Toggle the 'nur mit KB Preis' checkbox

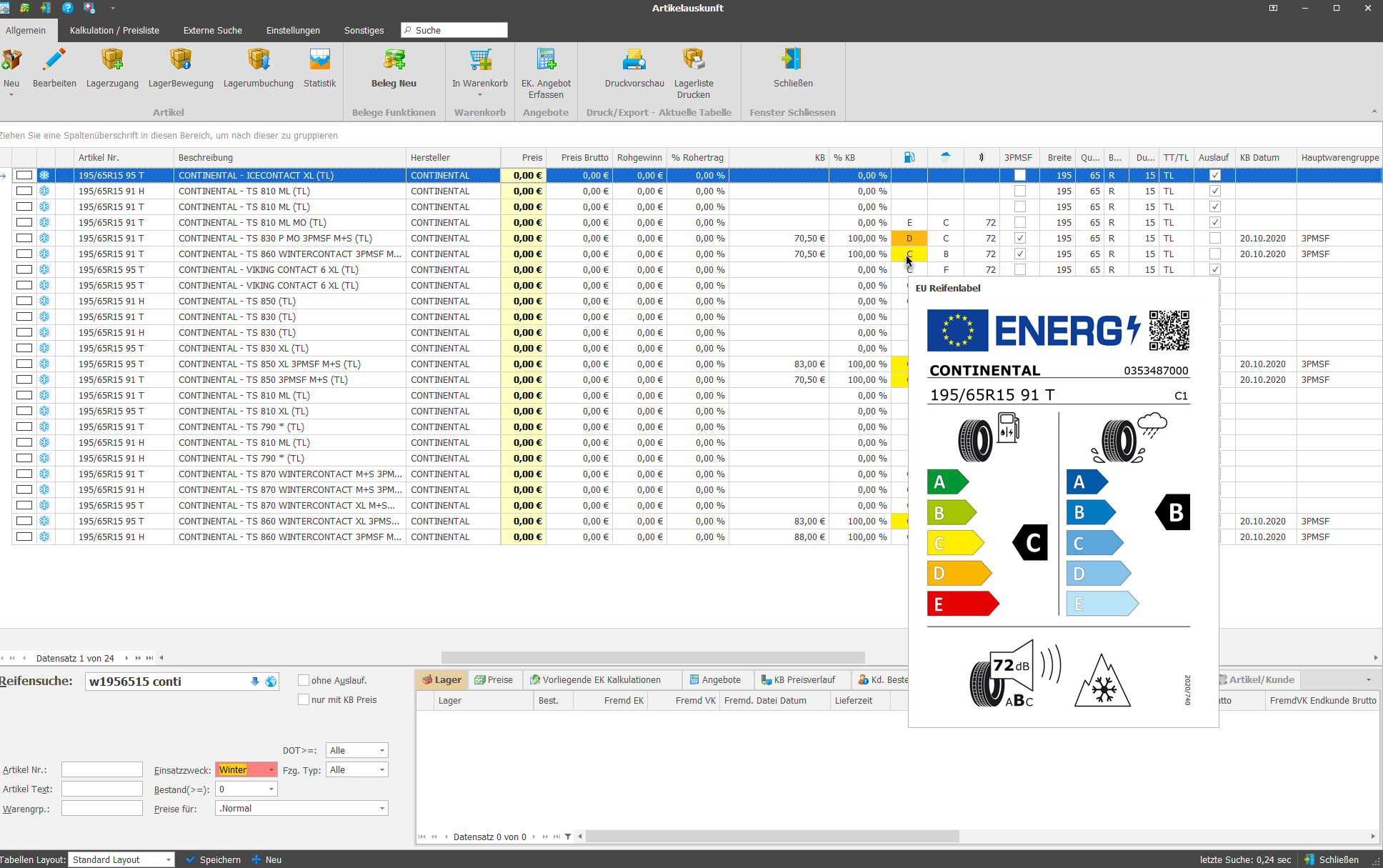[304, 699]
